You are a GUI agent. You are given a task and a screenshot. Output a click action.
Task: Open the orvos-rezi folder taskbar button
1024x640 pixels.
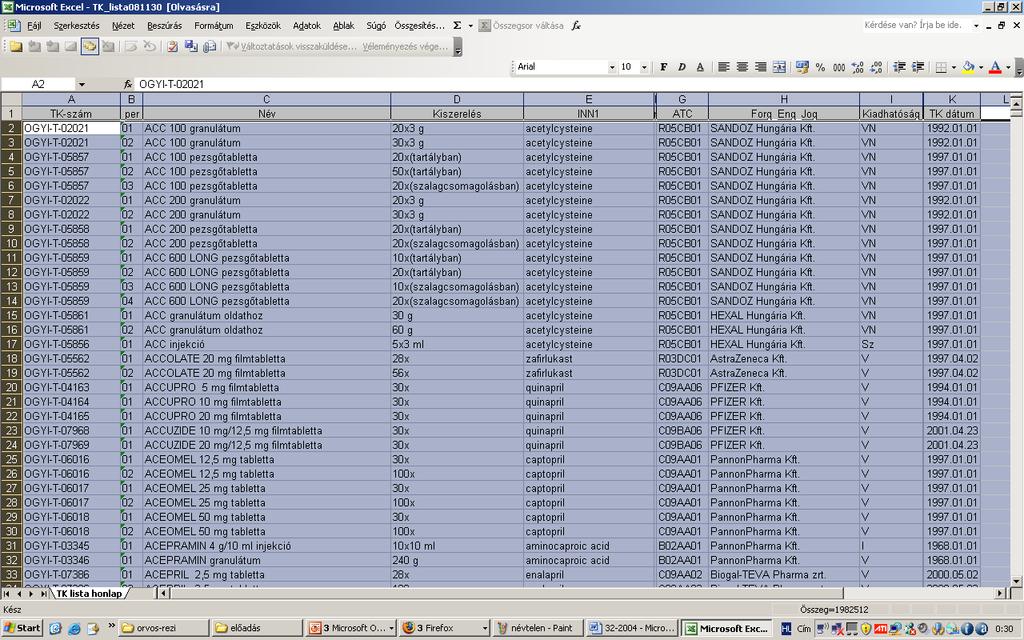164,628
